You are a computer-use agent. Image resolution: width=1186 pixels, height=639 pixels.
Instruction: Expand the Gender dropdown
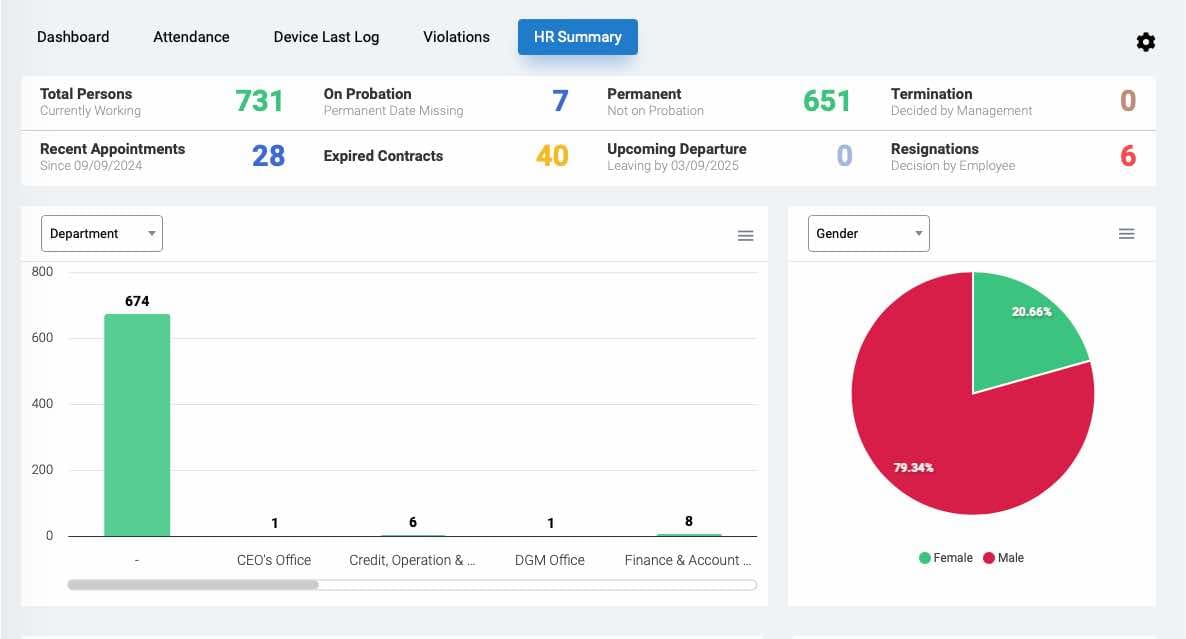(x=868, y=234)
